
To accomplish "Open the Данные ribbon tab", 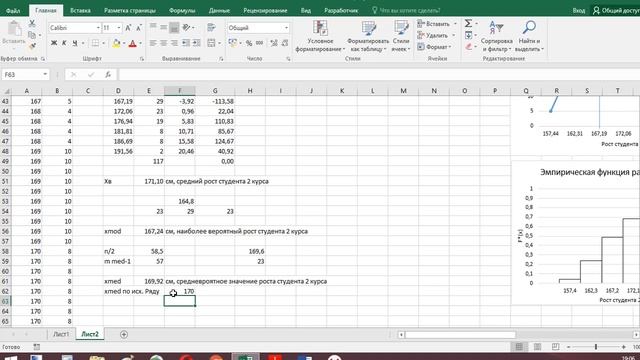I will click(x=219, y=11).
